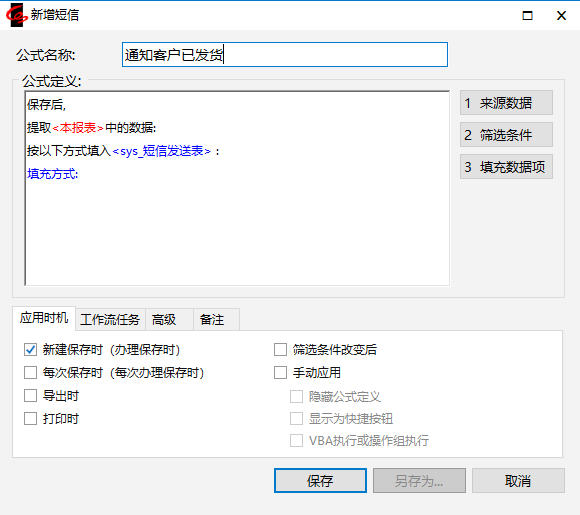Image resolution: width=580 pixels, height=515 pixels.
Task: Open the 1 来源数据 button
Action: click(x=506, y=103)
